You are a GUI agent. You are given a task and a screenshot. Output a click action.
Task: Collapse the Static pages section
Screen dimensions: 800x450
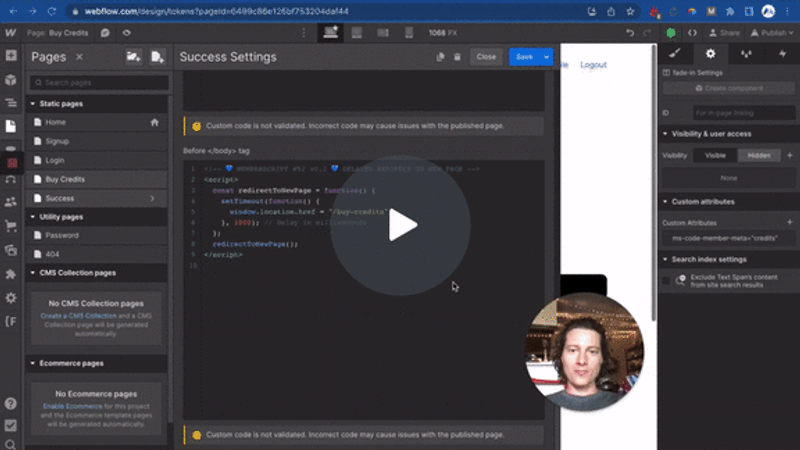pos(33,104)
